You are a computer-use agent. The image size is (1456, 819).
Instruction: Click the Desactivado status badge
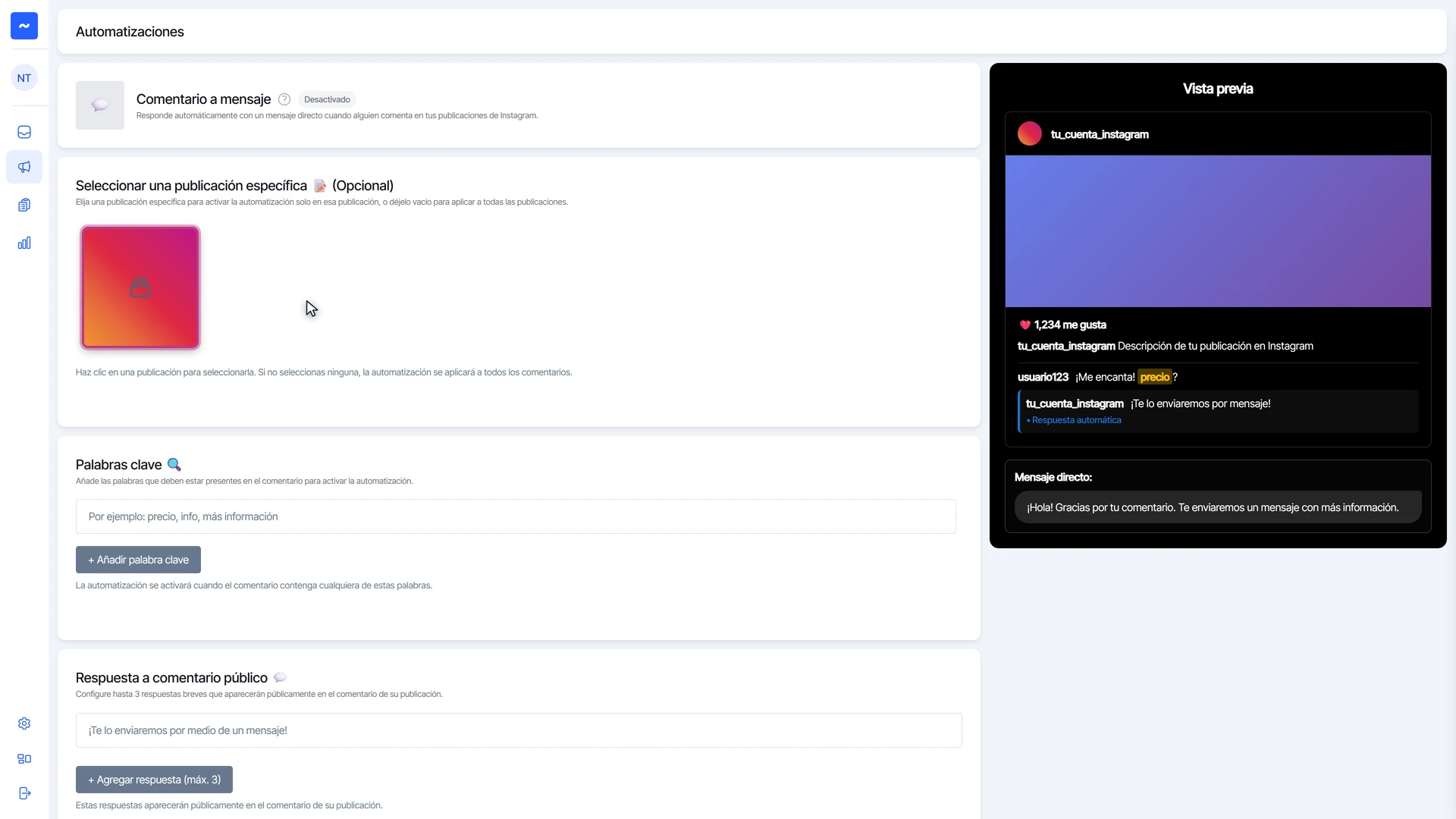tap(327, 99)
